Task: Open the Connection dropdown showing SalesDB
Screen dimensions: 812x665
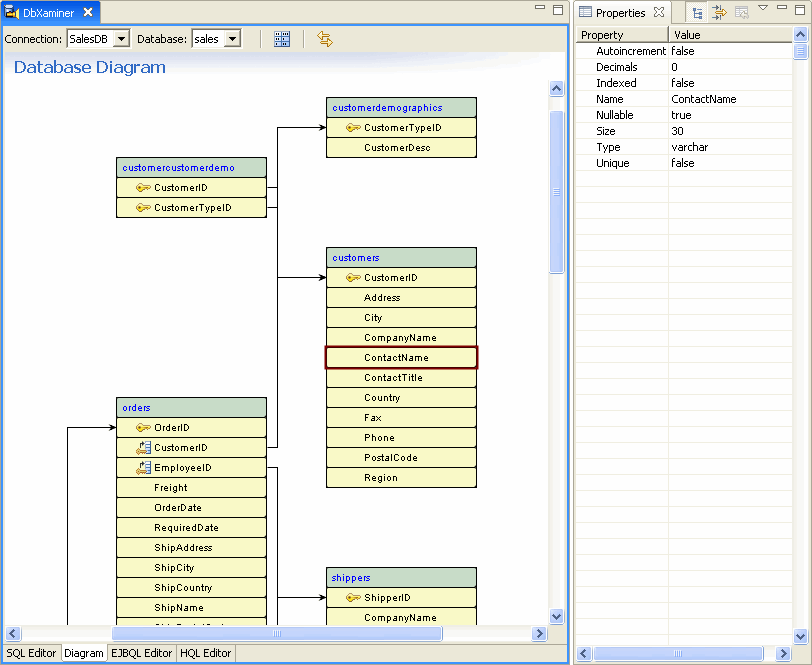Action: 123,38
